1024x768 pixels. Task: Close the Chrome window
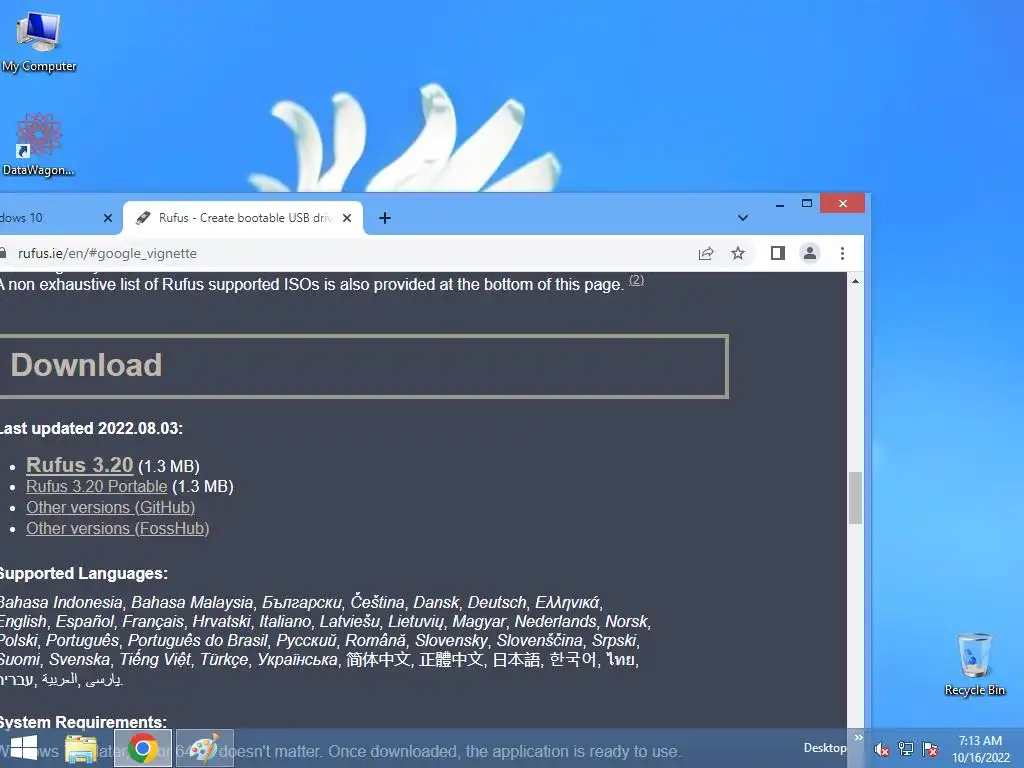pos(842,204)
